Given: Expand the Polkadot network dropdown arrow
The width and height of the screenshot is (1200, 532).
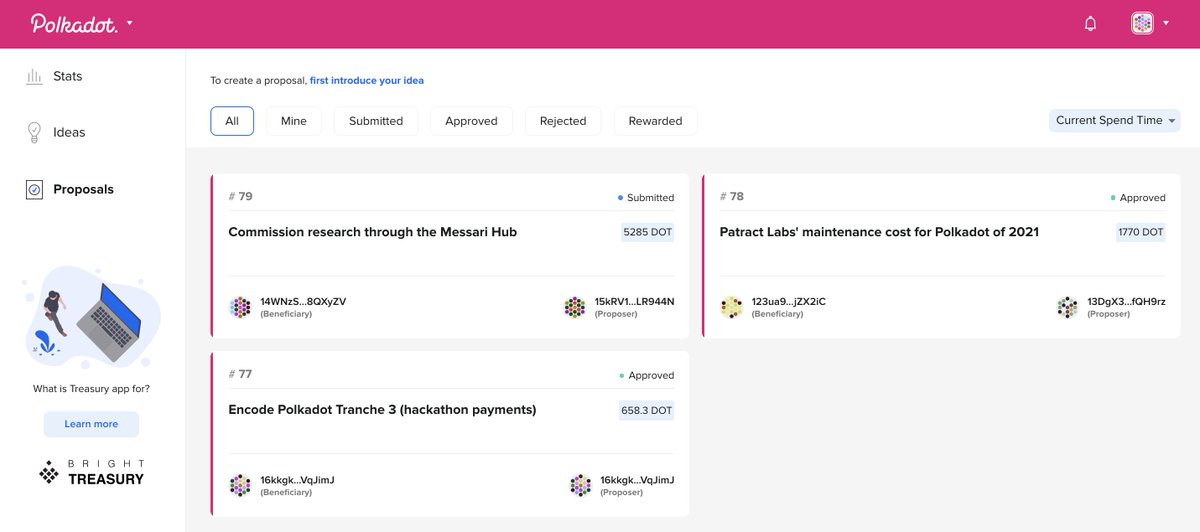Looking at the screenshot, I should pos(130,23).
